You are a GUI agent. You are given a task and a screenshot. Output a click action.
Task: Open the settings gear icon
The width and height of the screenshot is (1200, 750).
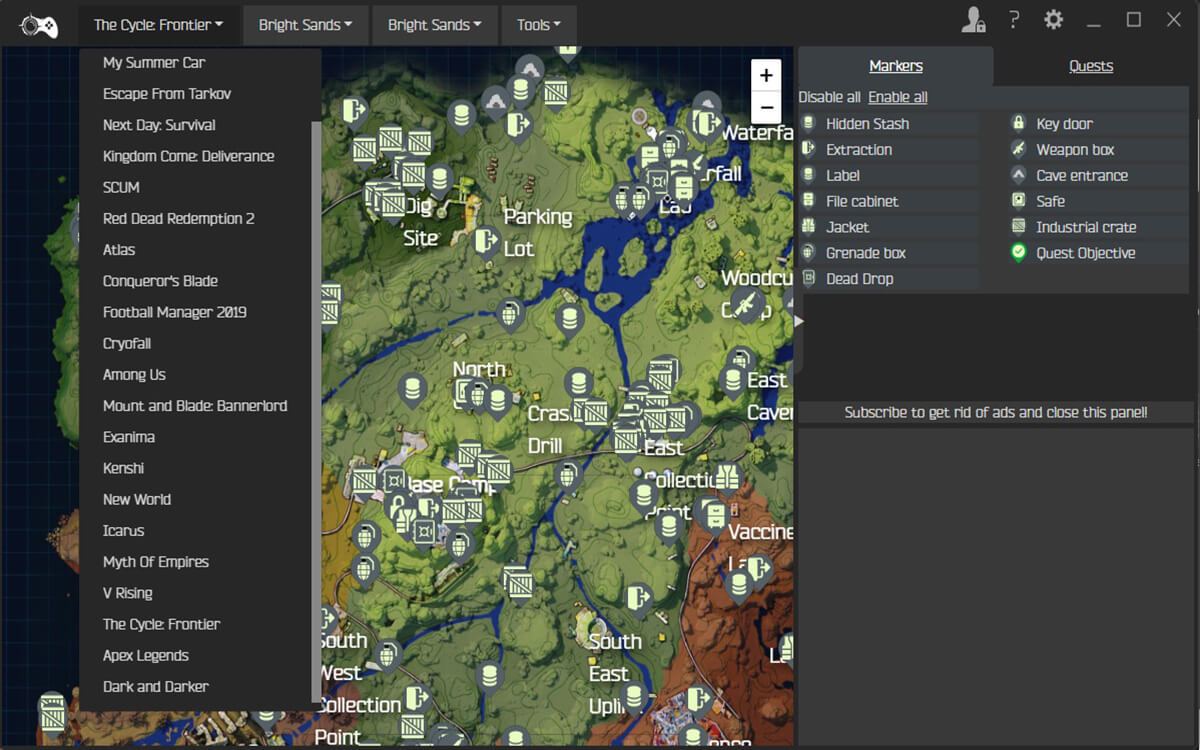coord(1053,20)
